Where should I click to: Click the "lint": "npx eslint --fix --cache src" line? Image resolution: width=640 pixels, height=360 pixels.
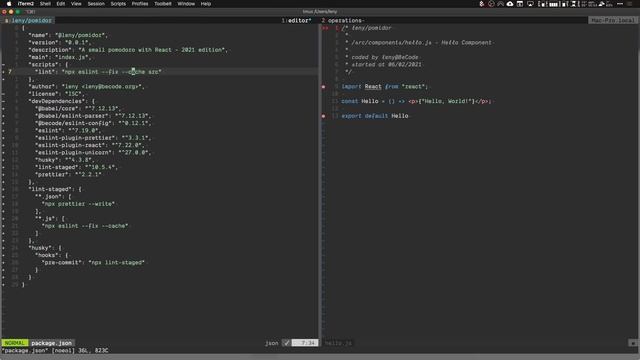[x=98, y=72]
